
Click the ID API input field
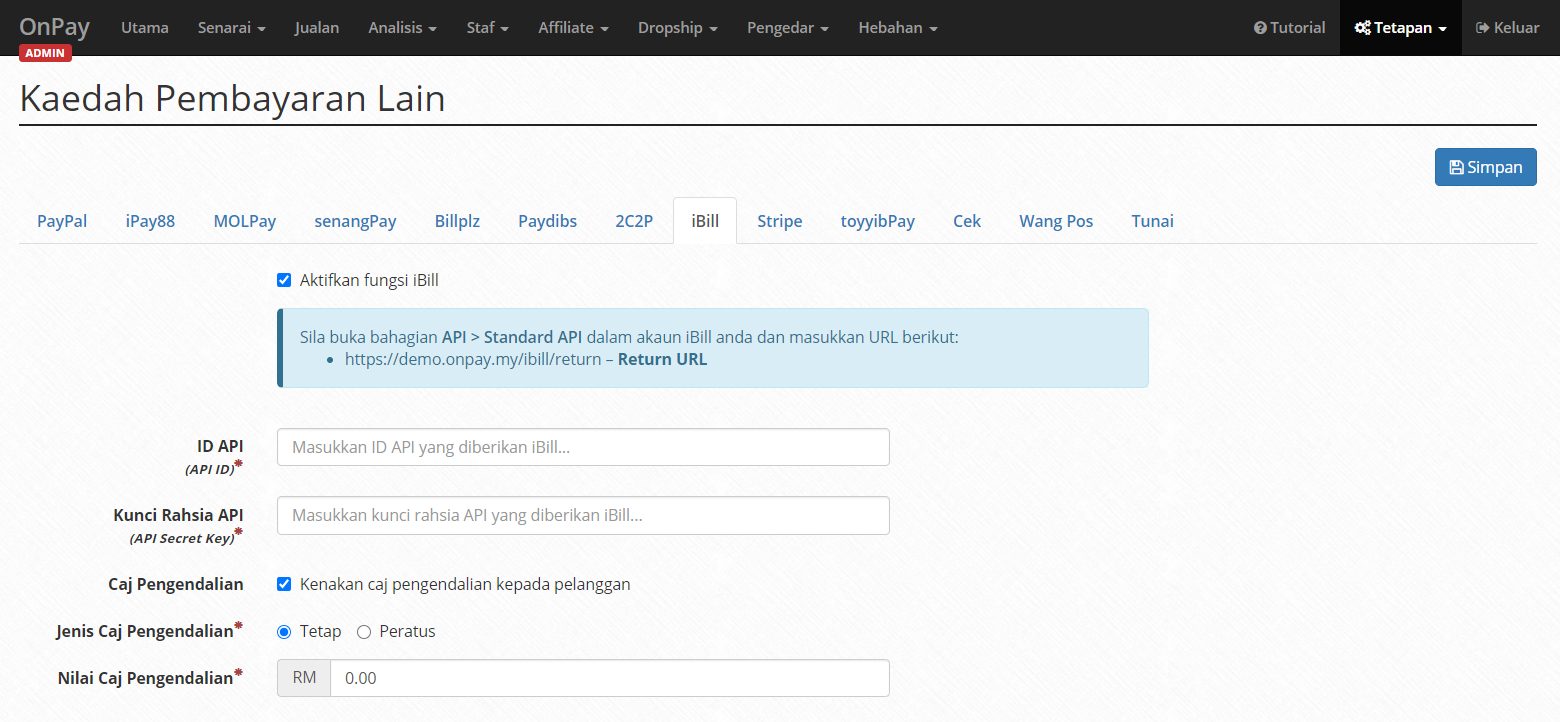tap(583, 447)
